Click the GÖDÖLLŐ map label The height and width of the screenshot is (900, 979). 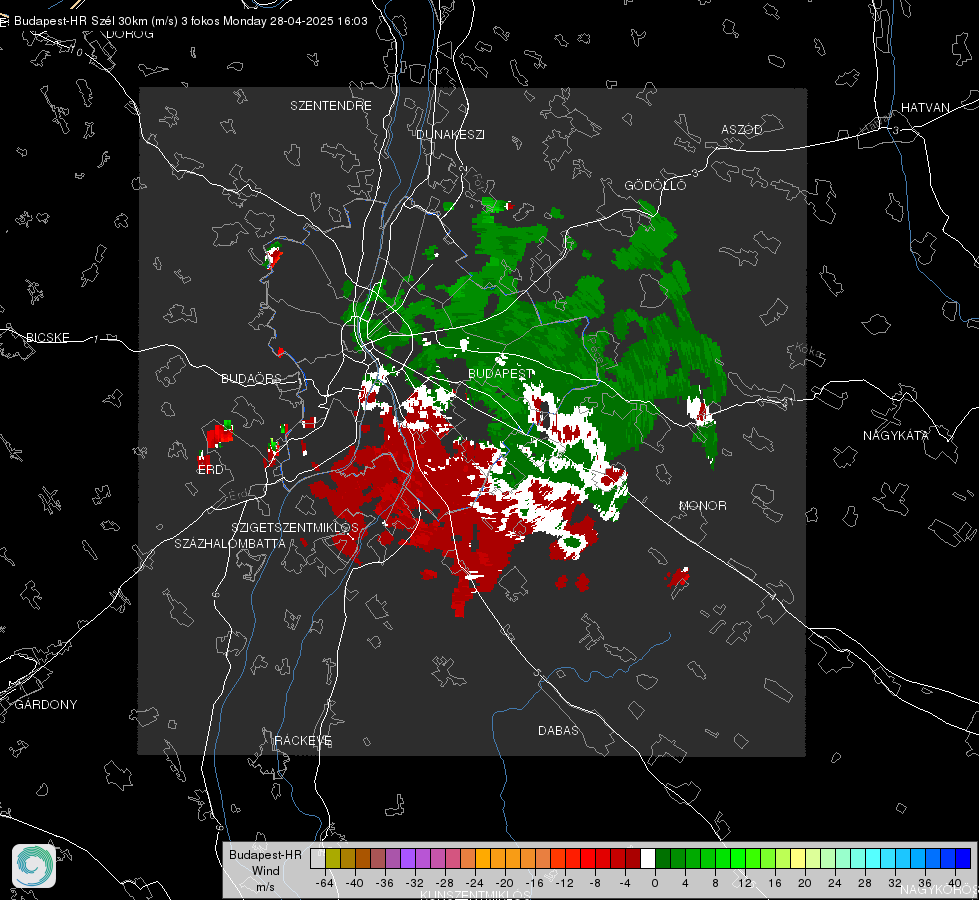655,185
